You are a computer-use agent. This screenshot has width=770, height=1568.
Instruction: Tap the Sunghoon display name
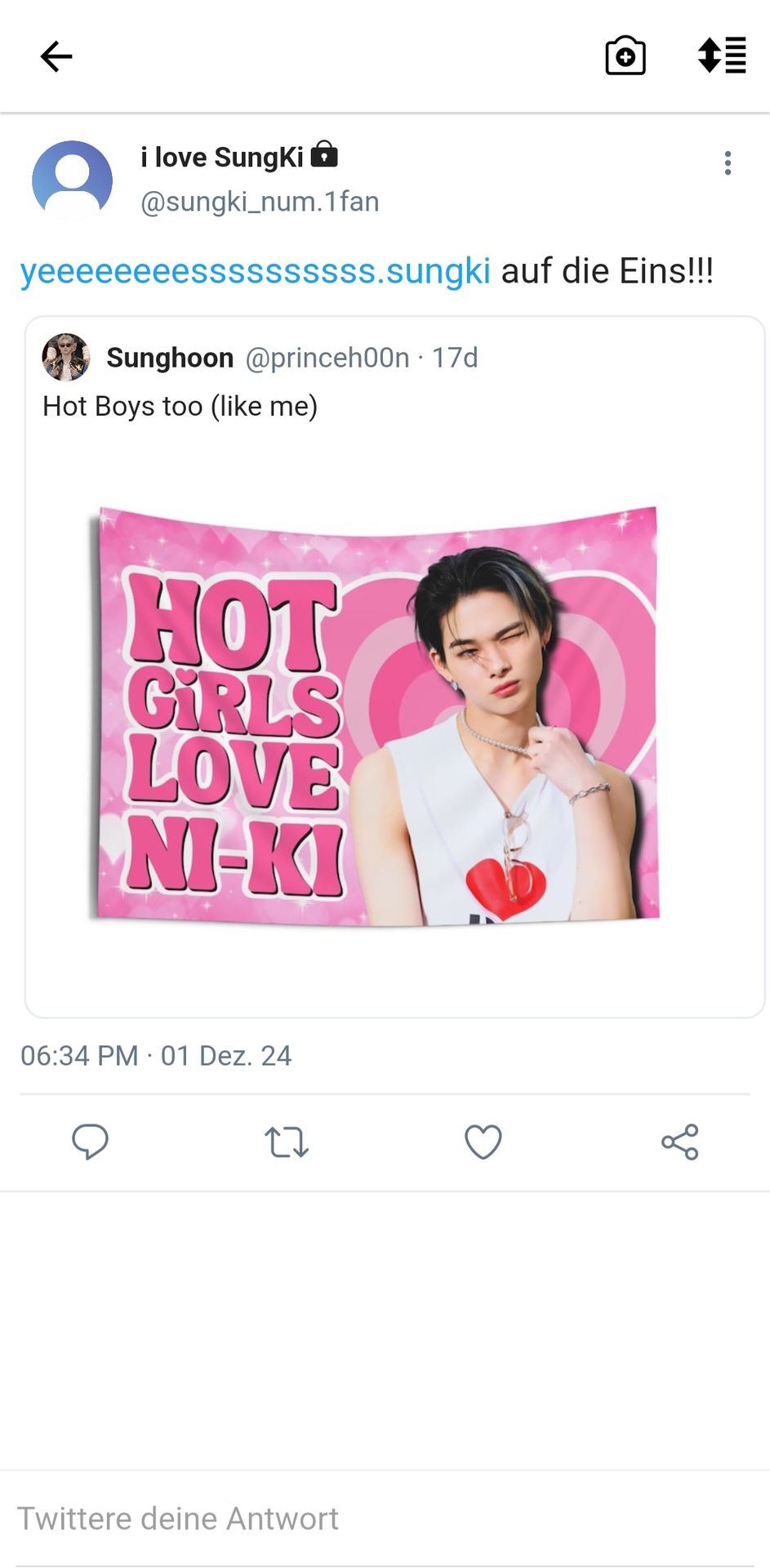[170, 358]
